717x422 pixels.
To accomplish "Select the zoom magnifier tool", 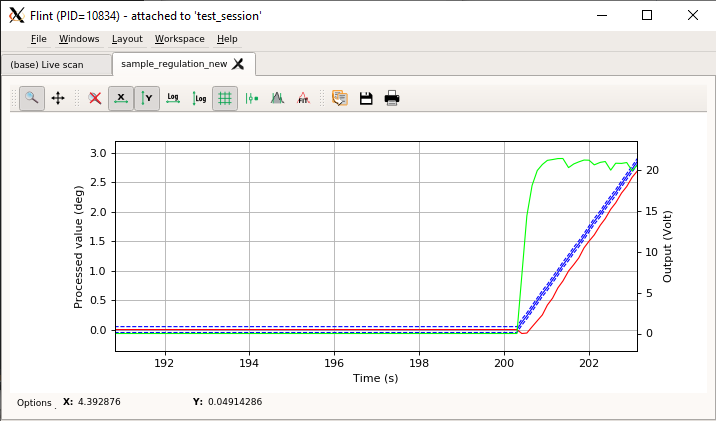I will pos(32,98).
